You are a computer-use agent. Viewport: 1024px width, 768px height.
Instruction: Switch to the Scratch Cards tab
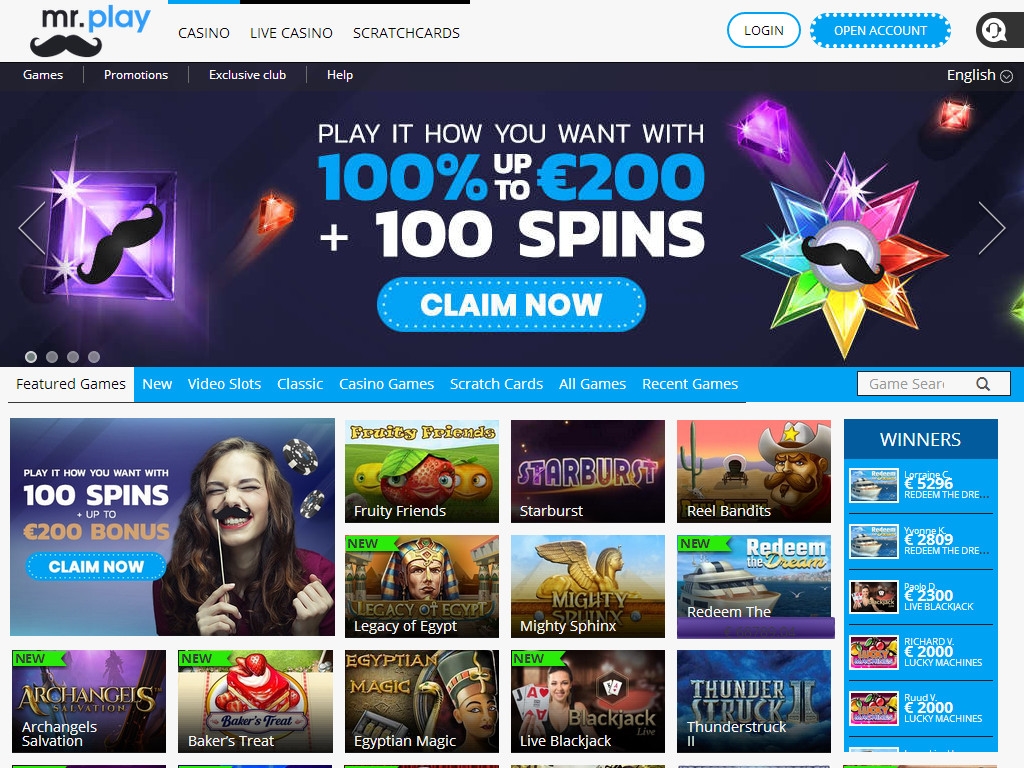[x=496, y=384]
